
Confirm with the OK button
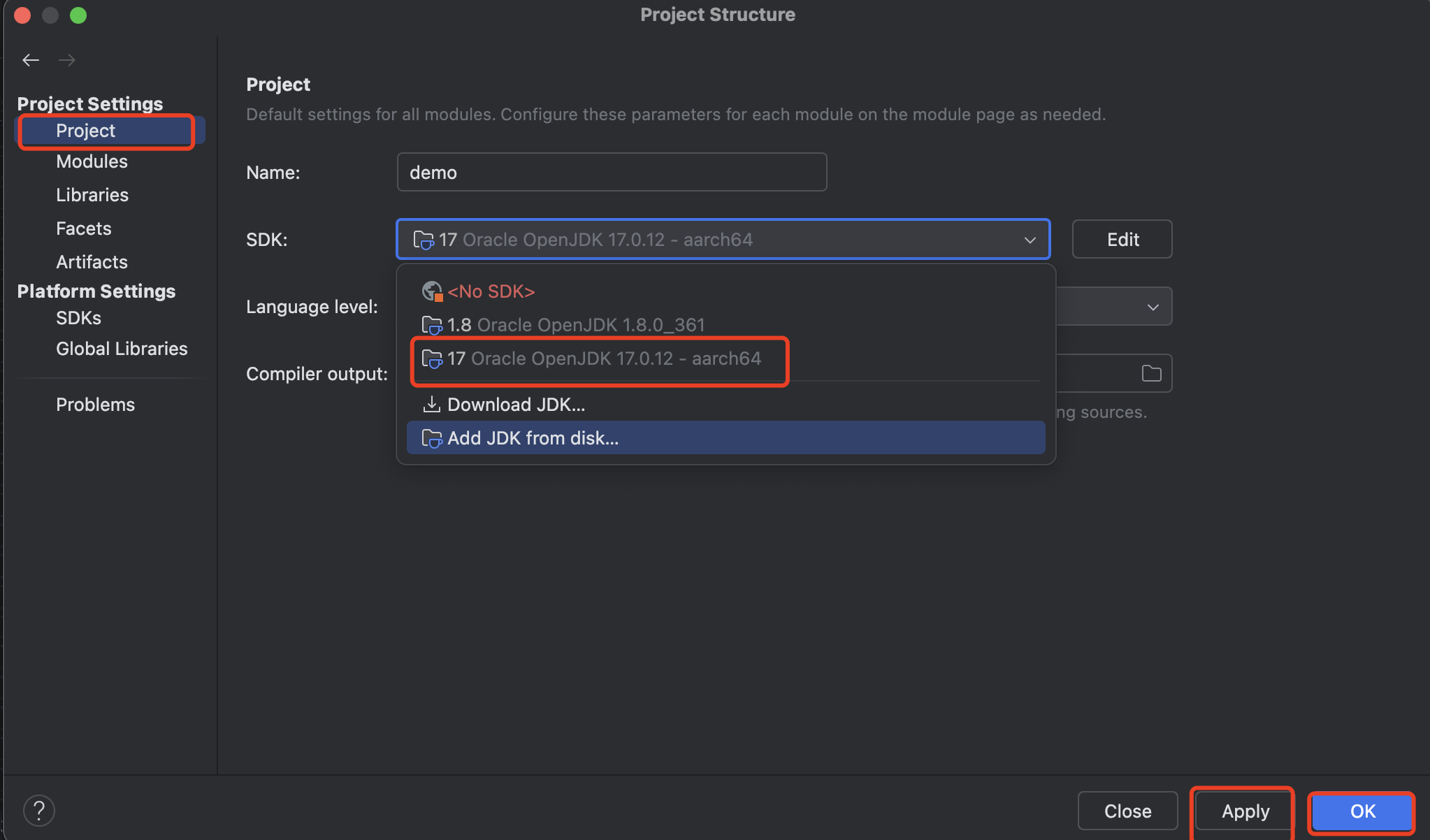point(1362,811)
